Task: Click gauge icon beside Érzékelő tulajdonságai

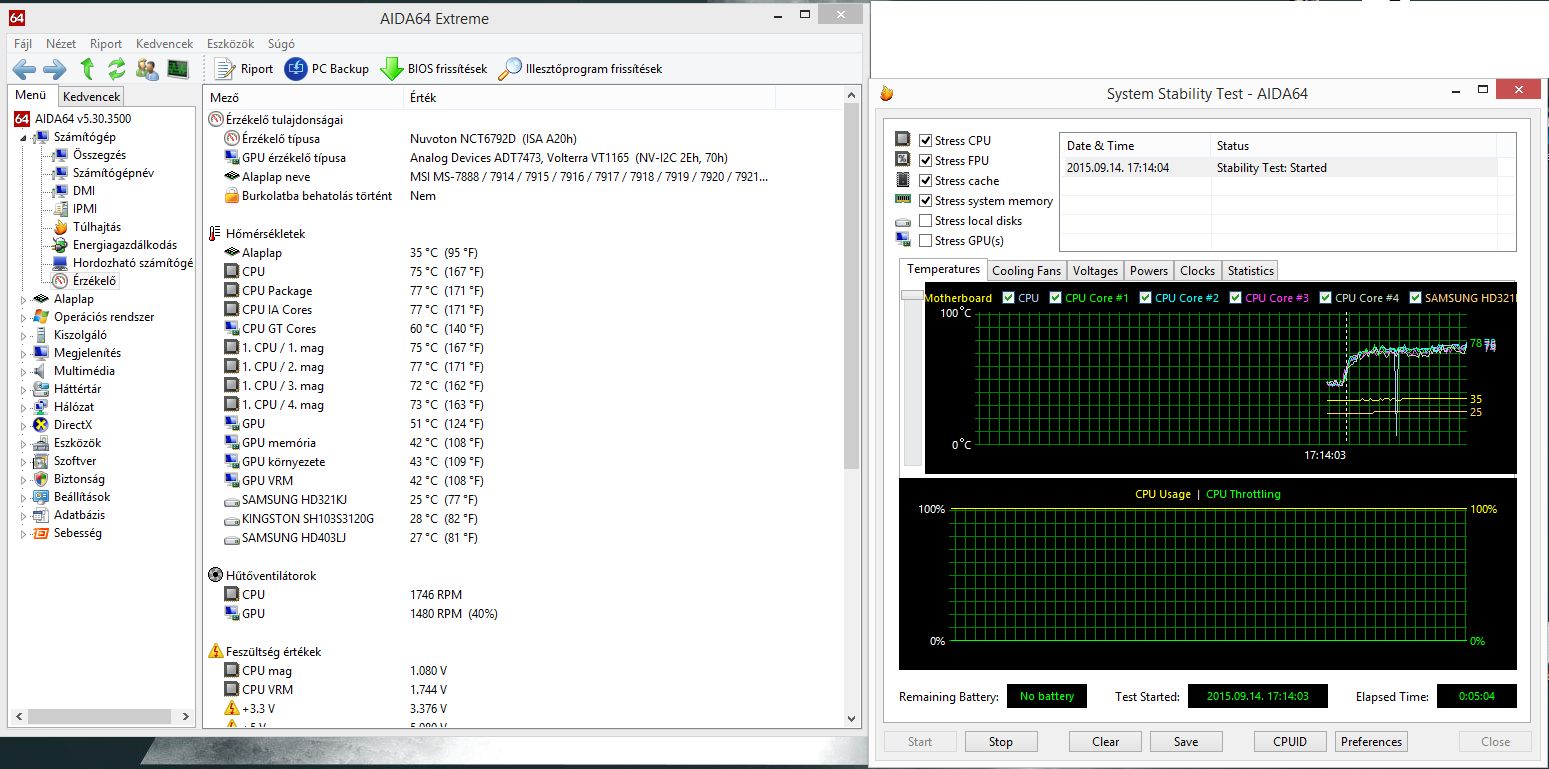Action: (215, 120)
